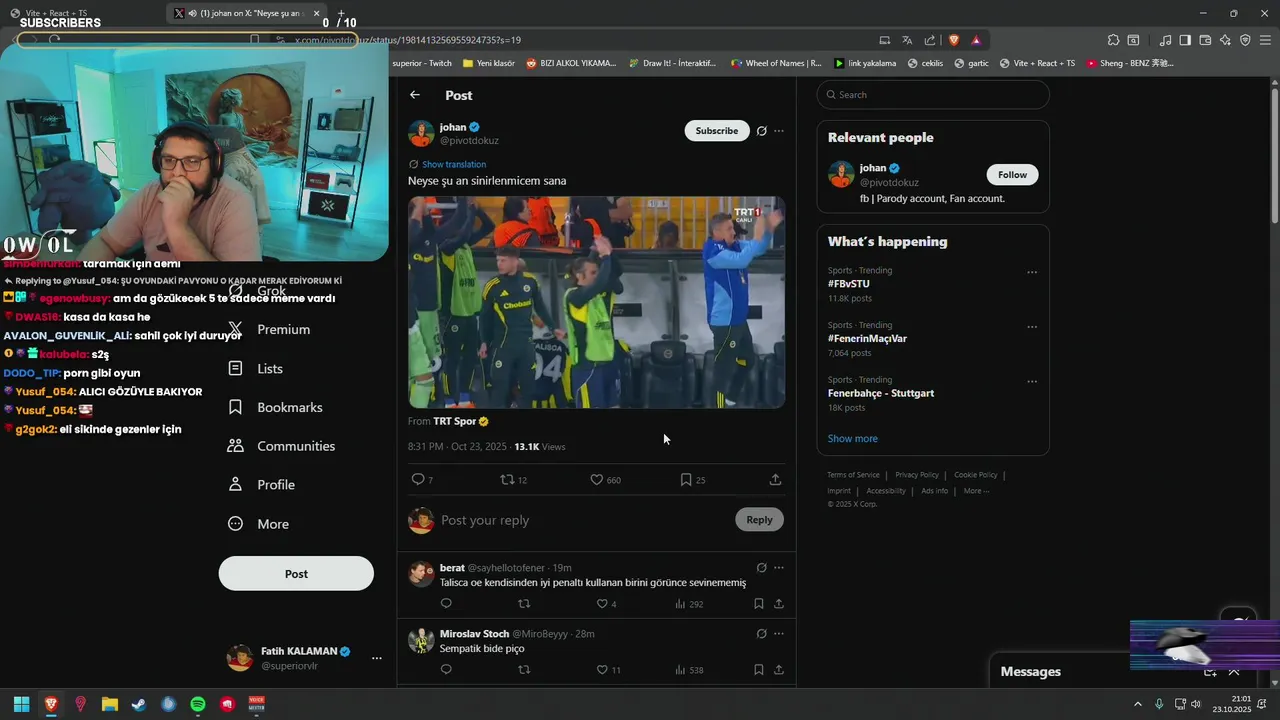
Task: Switch to the johan on X browser tab
Action: tap(246, 13)
